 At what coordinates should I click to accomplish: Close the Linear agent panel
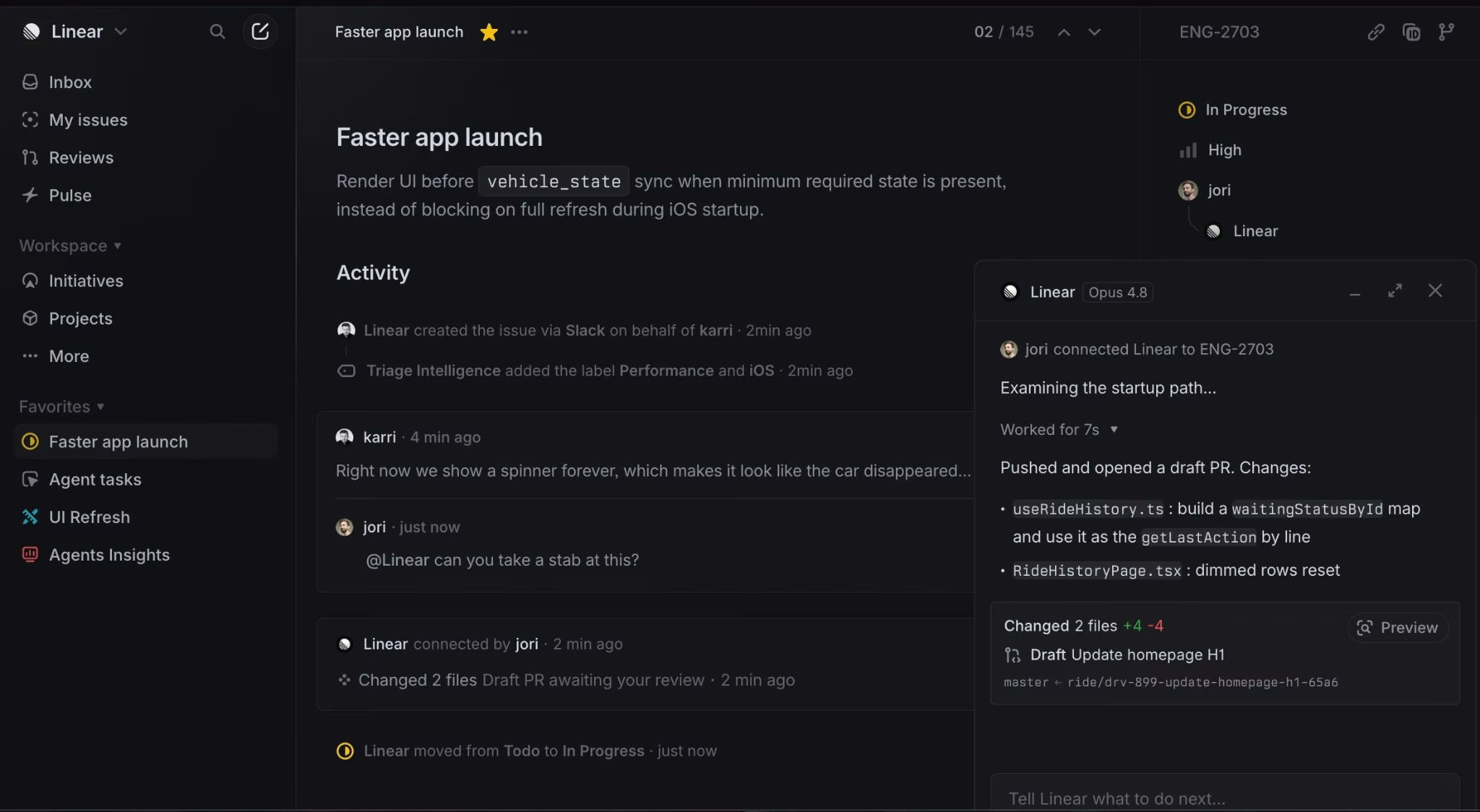coord(1435,290)
